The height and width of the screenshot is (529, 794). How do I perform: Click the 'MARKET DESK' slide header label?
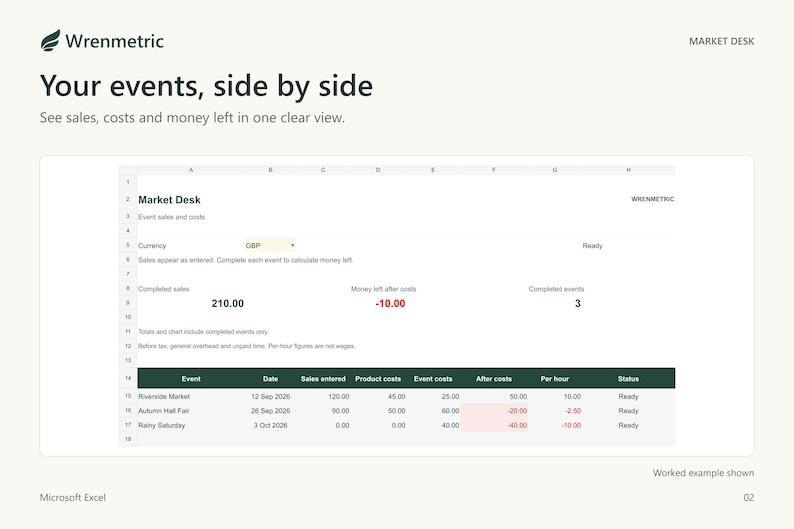coord(721,42)
